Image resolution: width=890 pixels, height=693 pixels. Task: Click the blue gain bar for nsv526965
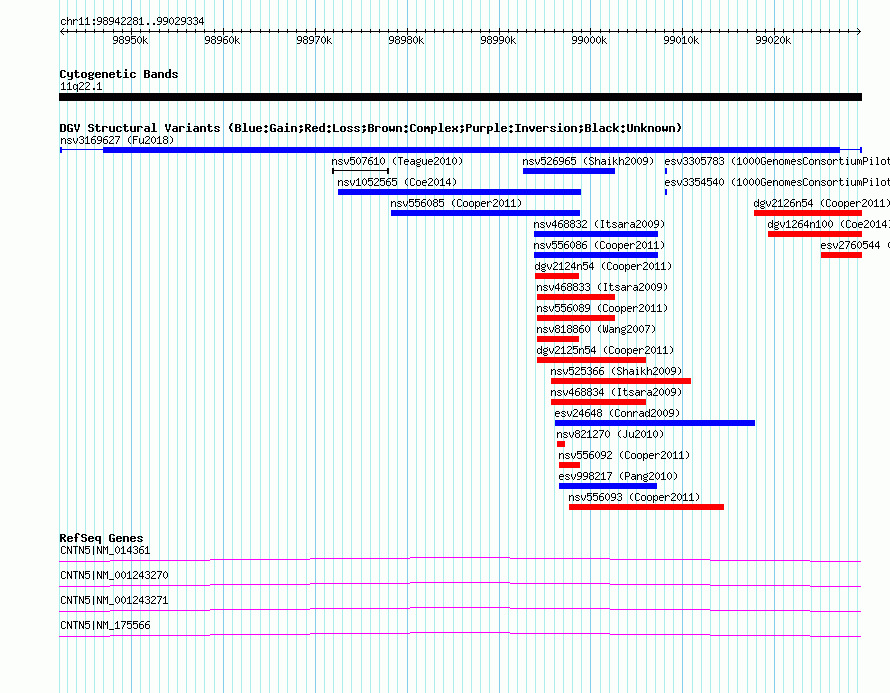569,171
